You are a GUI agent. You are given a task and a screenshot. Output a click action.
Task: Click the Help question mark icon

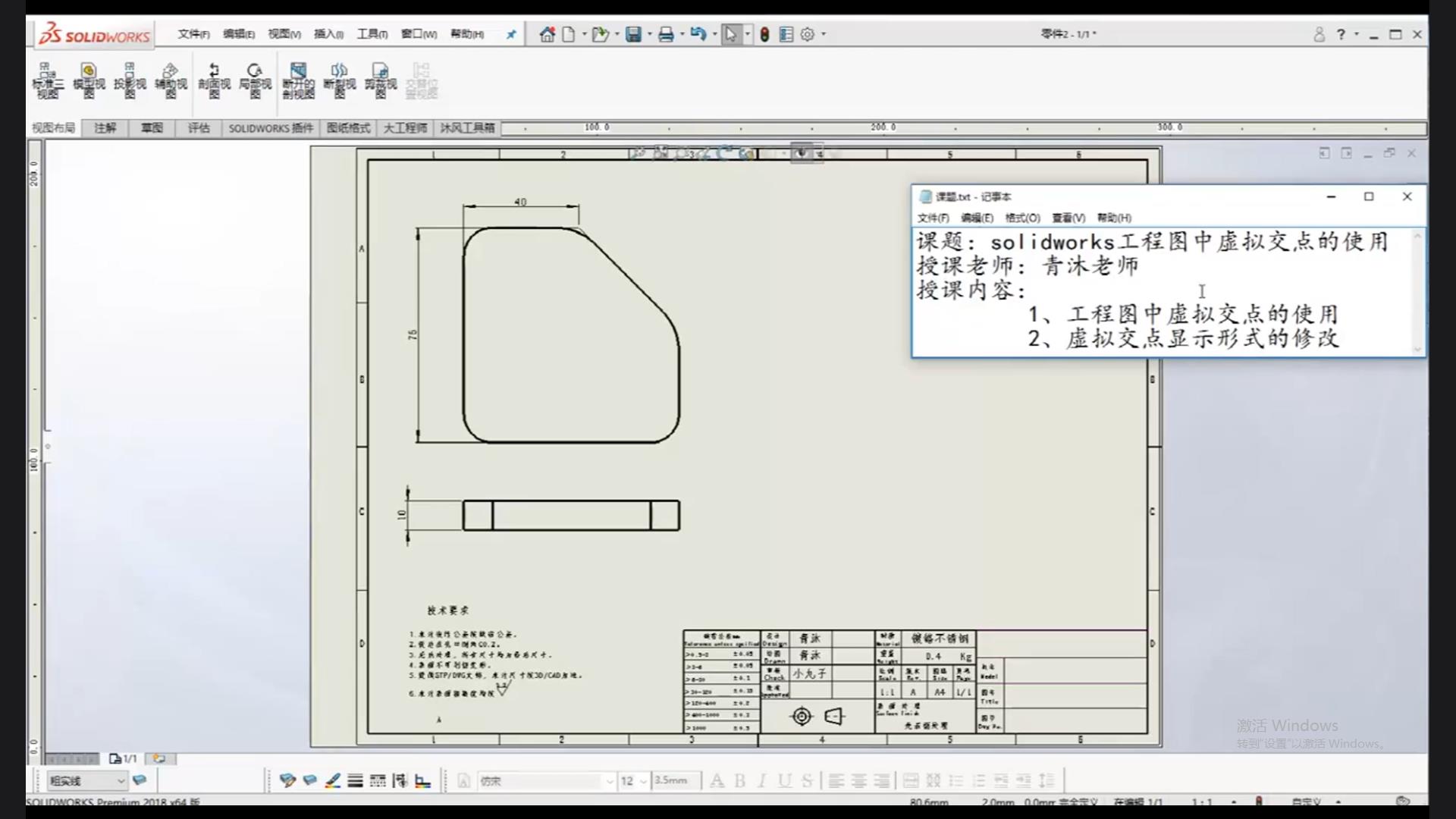1341,34
